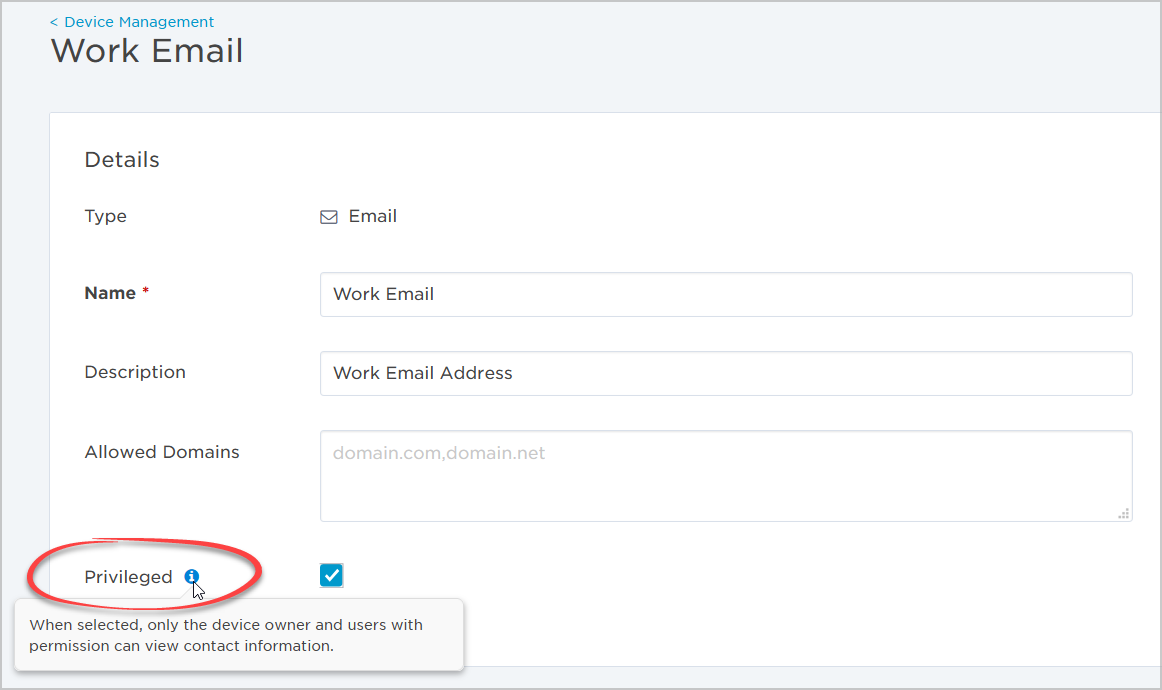The height and width of the screenshot is (690, 1162).
Task: Click the Email type value text
Action: 373,216
